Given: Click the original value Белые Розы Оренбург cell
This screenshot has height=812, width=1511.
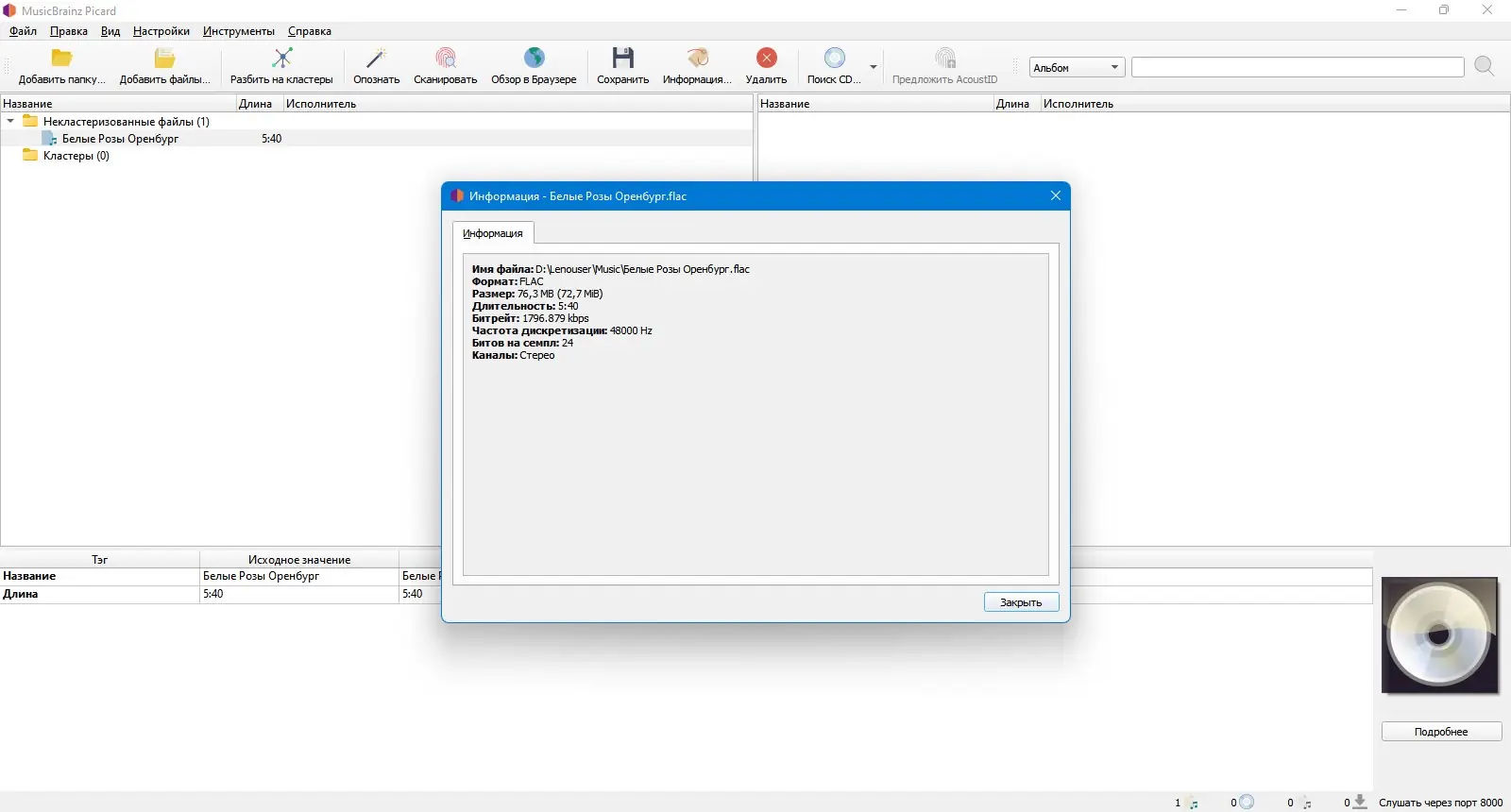Looking at the screenshot, I should 299,576.
